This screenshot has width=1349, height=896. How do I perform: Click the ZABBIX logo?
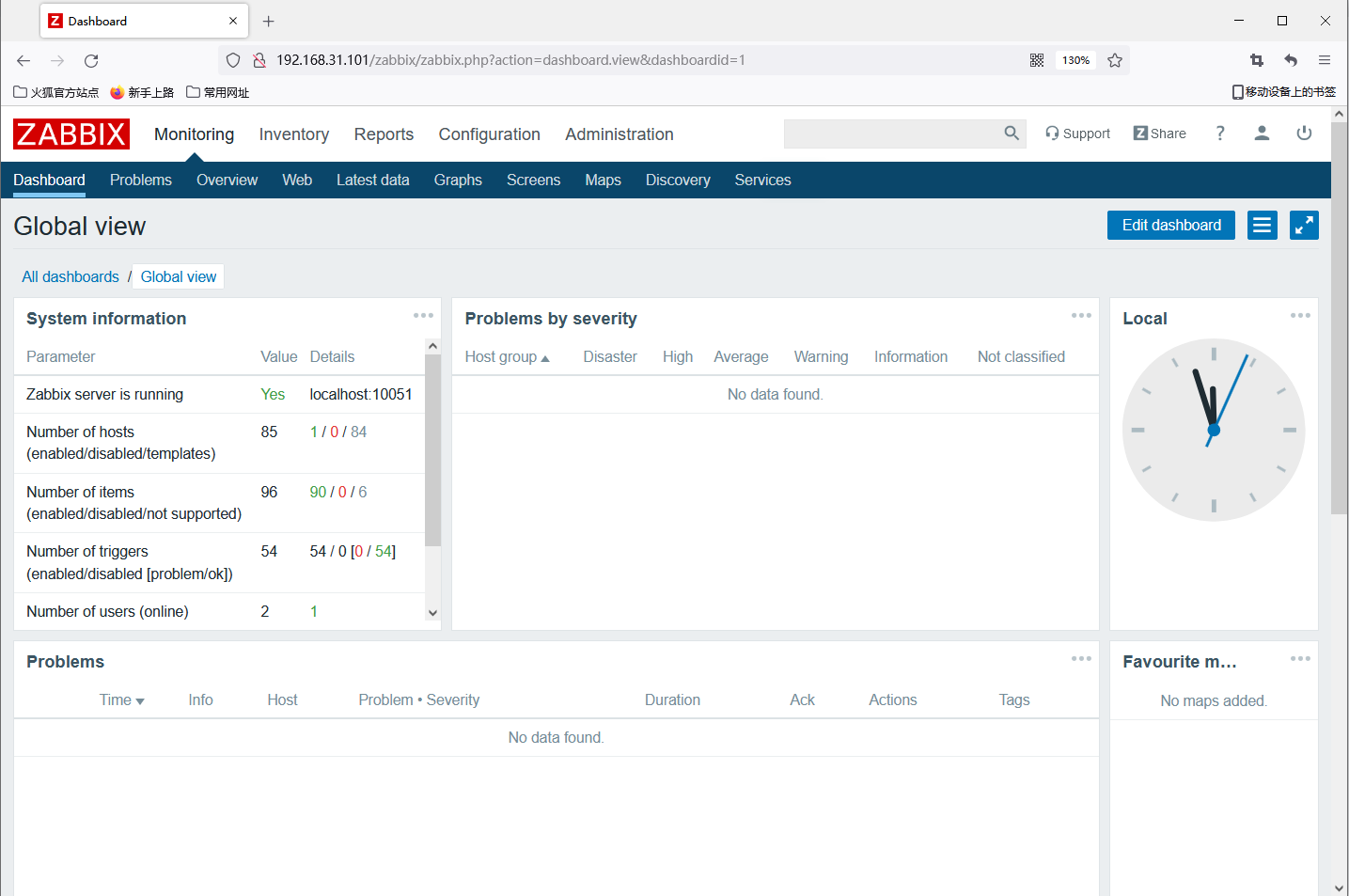tap(71, 134)
